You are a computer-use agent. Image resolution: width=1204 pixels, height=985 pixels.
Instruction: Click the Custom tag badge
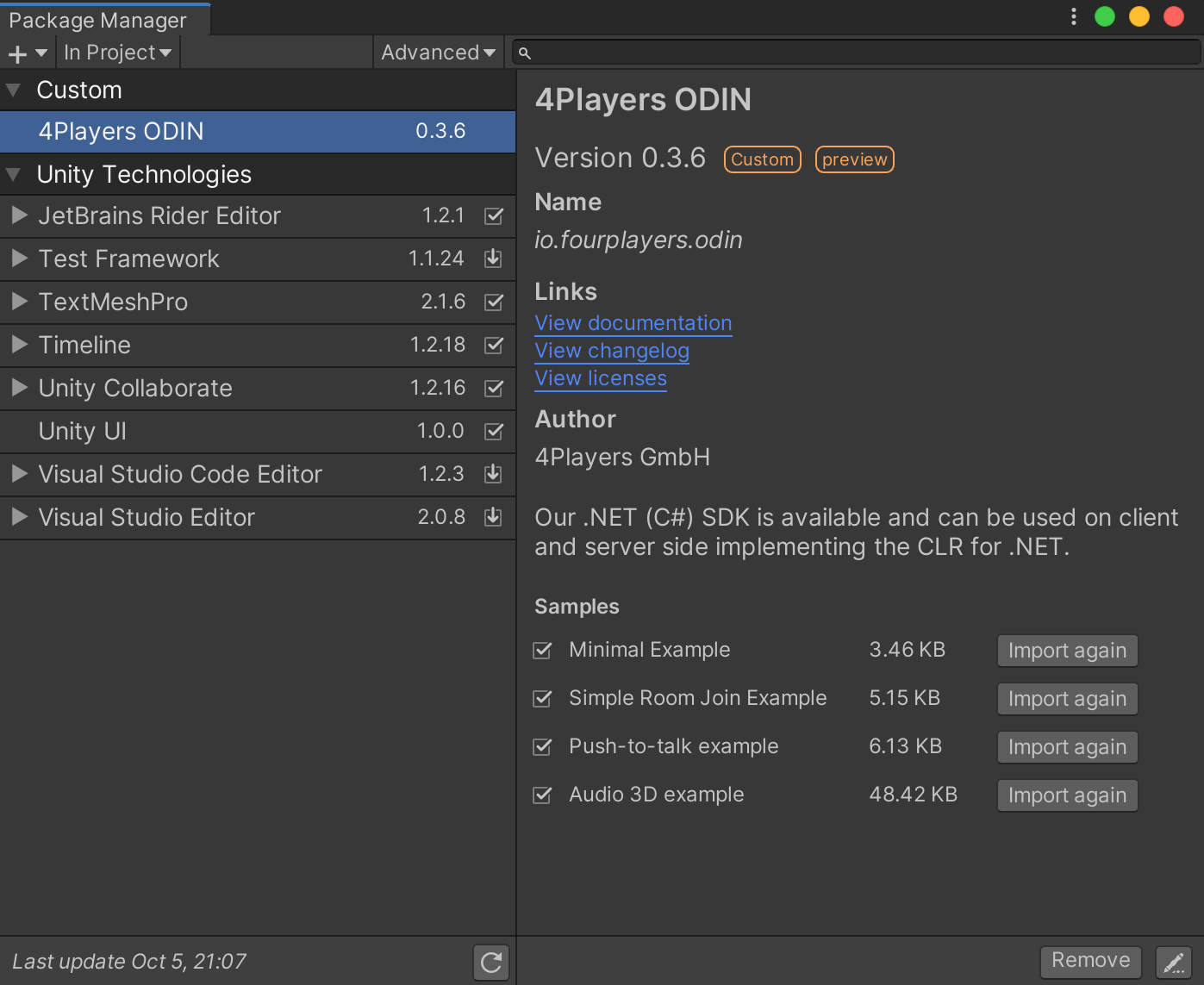(x=763, y=159)
